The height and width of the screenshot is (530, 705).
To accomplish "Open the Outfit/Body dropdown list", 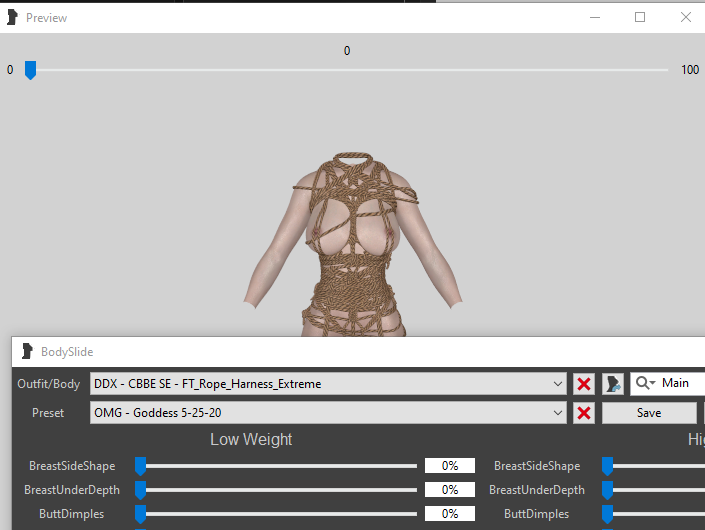I will coord(558,384).
